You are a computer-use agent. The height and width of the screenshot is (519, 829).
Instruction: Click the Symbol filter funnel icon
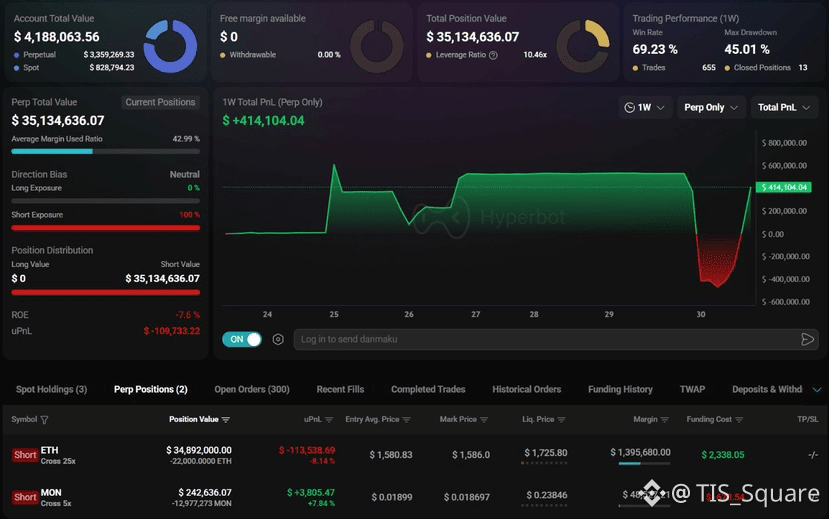[x=44, y=420]
